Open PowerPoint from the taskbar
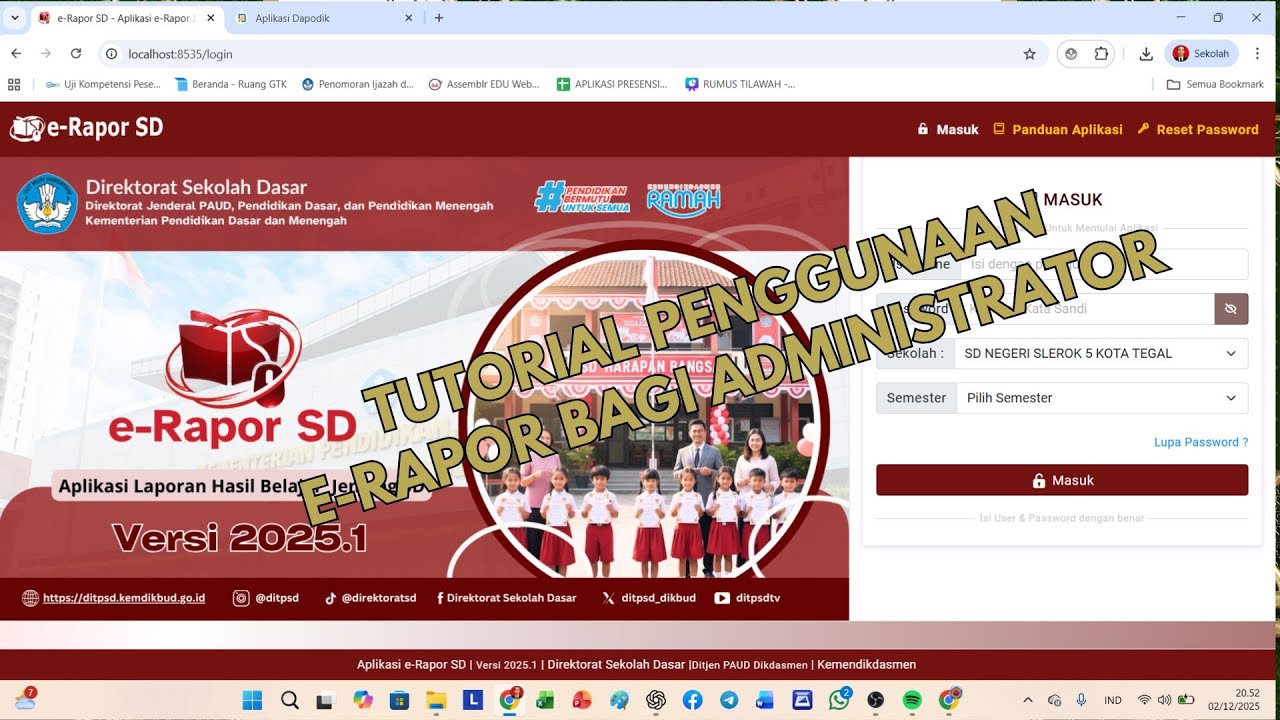The image size is (1280, 720). point(582,700)
